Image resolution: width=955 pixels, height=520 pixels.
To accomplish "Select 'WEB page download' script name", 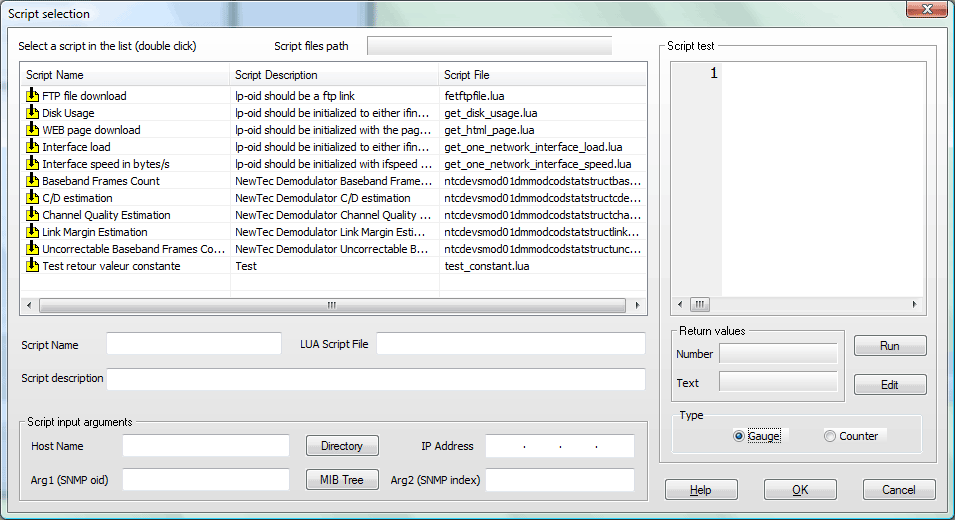I will coord(91,130).
